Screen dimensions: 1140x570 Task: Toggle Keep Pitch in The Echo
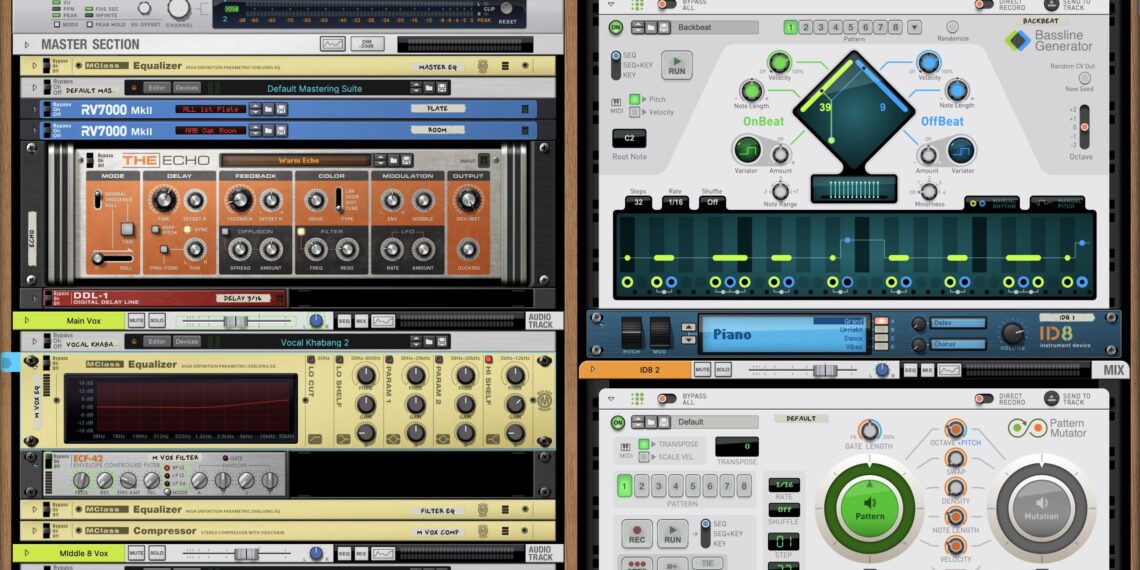pyautogui.click(x=155, y=229)
